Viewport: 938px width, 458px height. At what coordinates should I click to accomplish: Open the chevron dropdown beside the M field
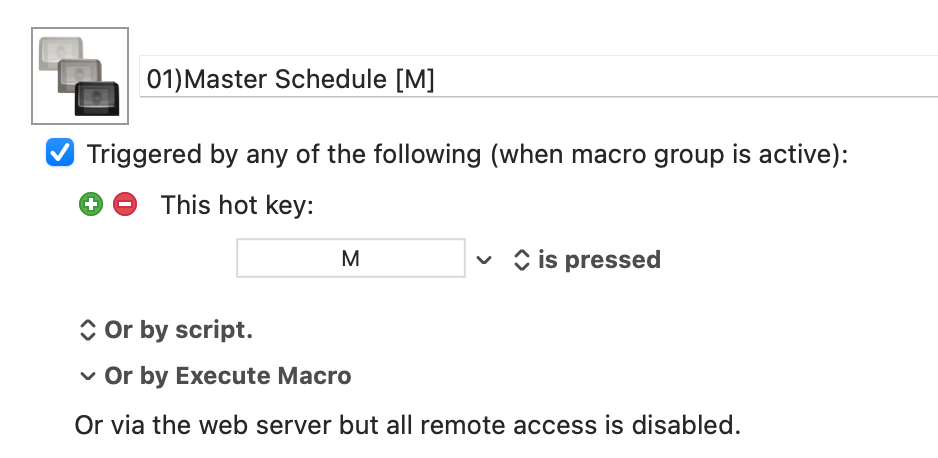[483, 260]
